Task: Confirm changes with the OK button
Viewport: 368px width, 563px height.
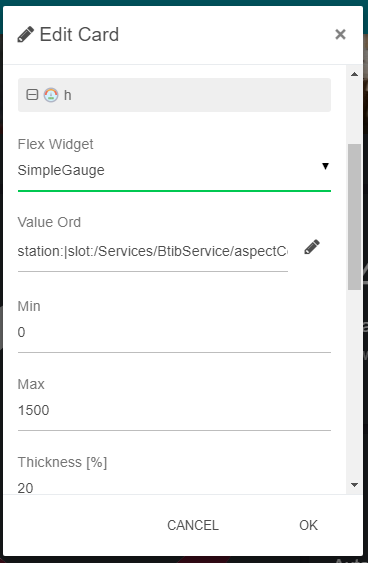Action: point(308,525)
